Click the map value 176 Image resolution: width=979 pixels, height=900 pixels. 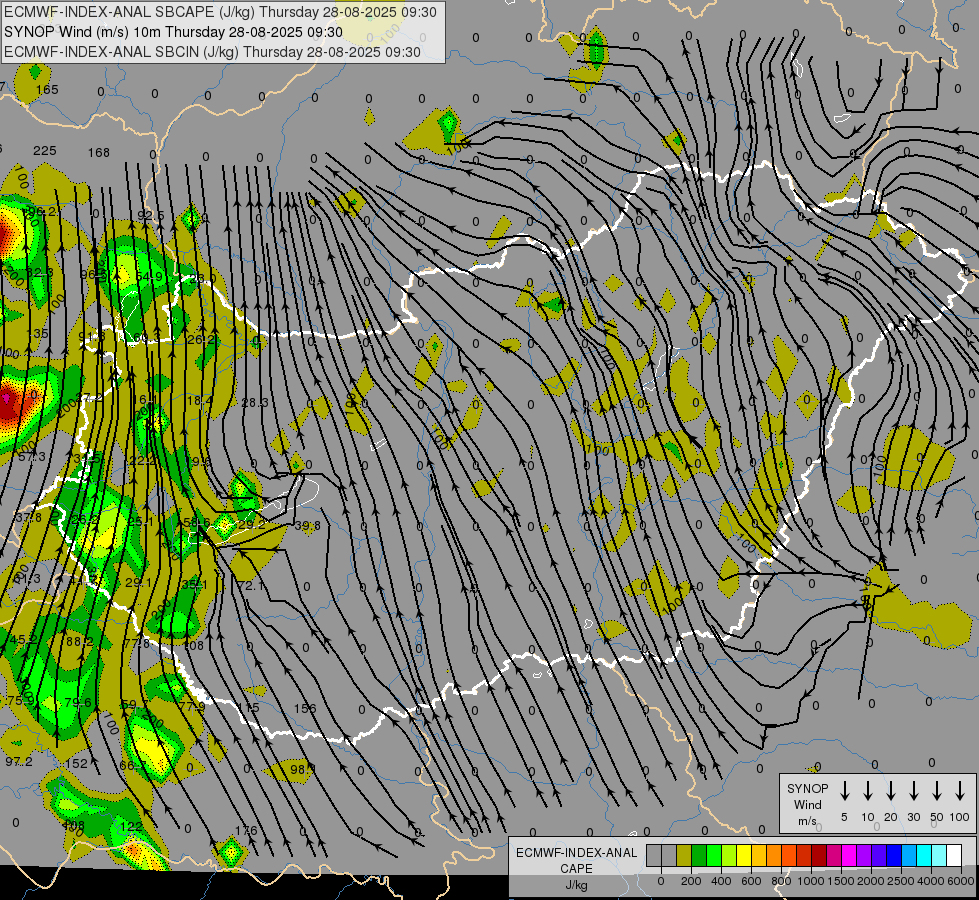point(246,830)
